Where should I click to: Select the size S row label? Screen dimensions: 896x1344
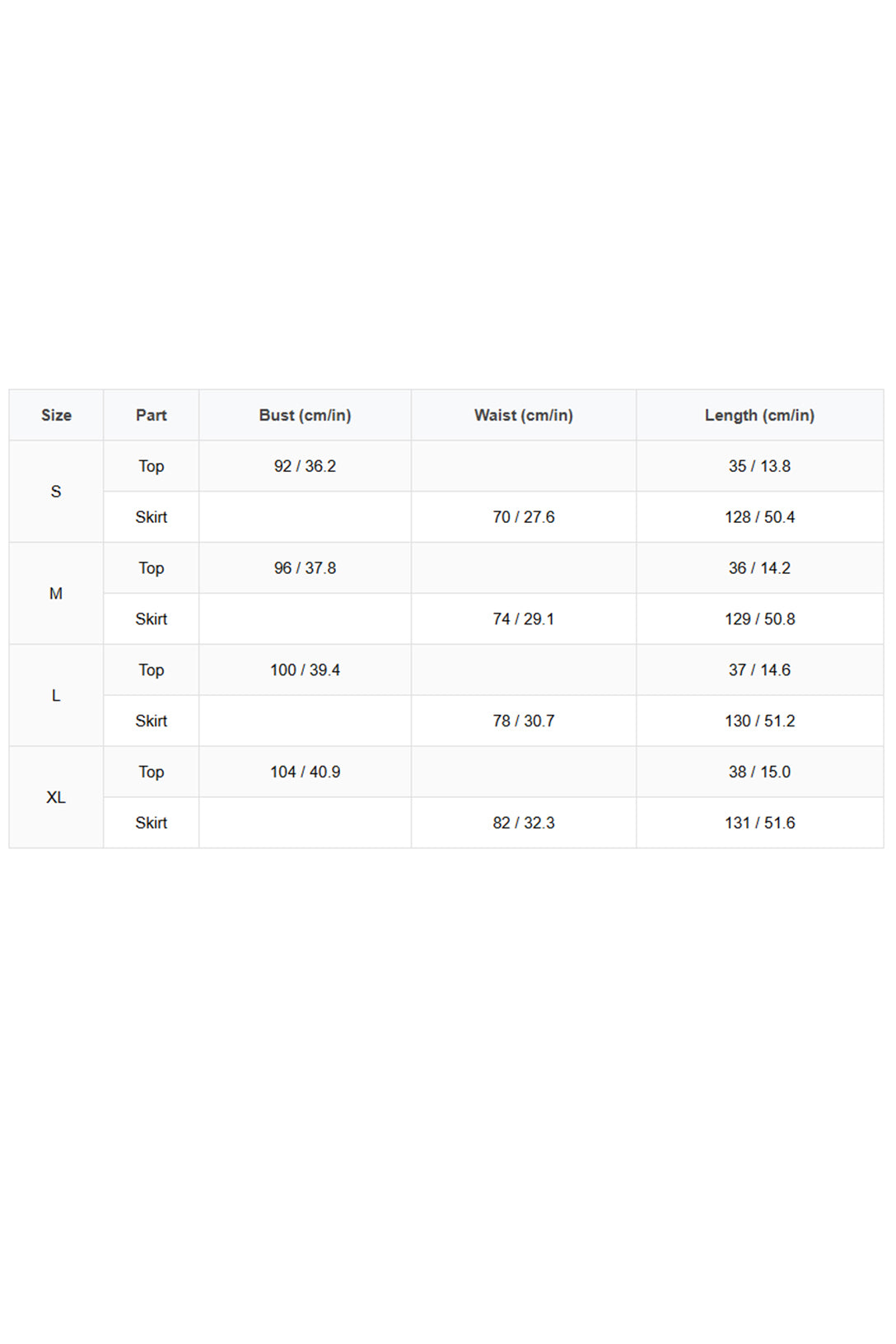coord(56,492)
